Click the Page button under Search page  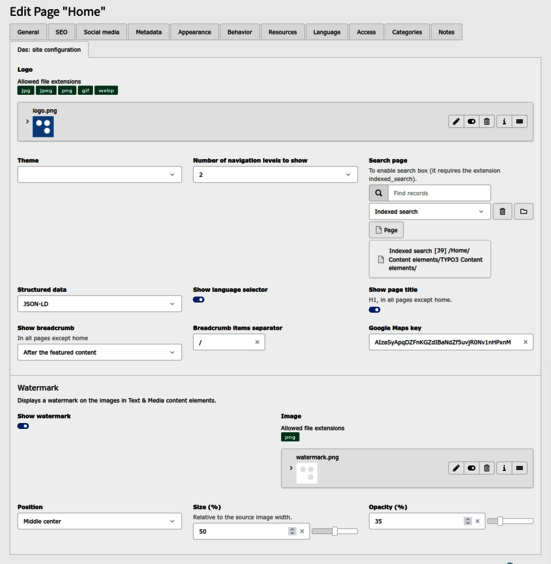[386, 230]
